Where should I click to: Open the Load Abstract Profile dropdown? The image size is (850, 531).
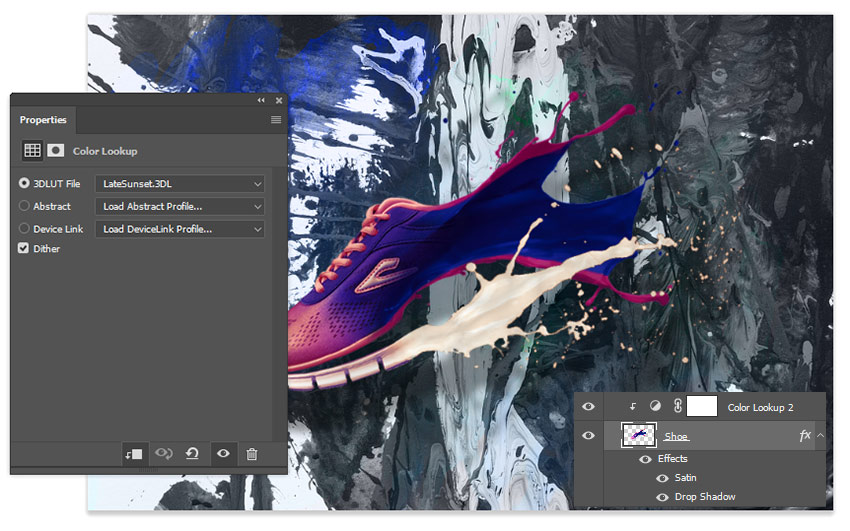(180, 206)
